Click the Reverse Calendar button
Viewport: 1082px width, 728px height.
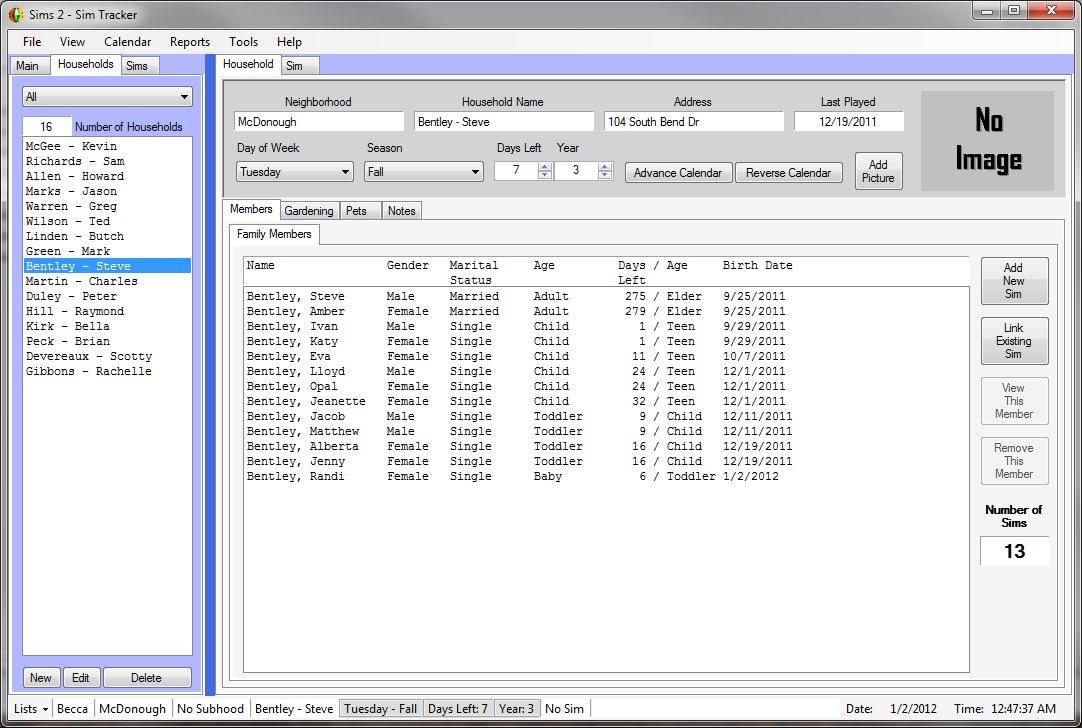[788, 173]
